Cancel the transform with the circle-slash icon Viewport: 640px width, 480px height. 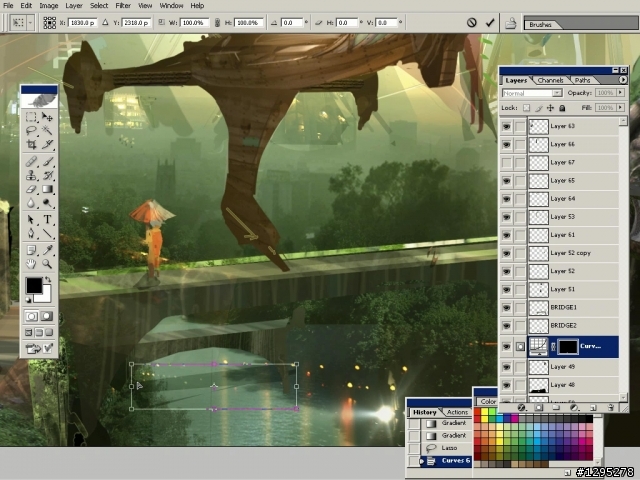click(471, 23)
